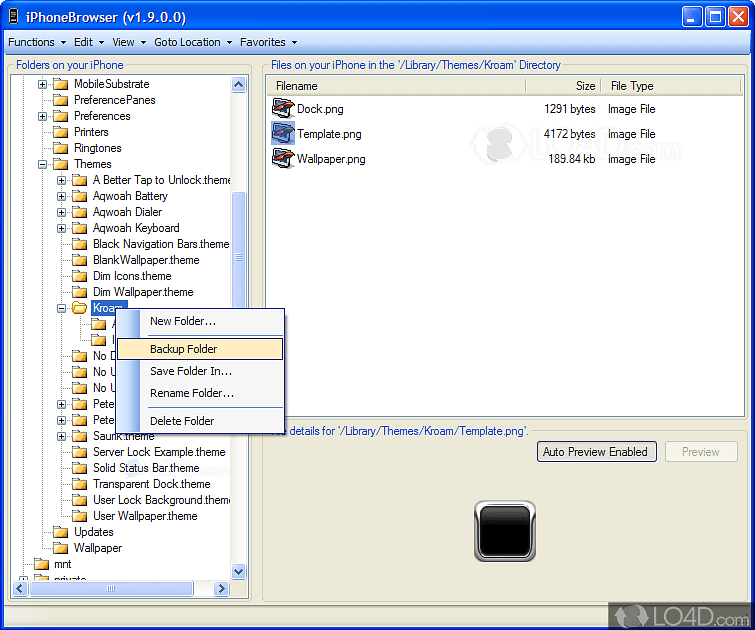Click the PreferencePanes folder icon

(61, 100)
